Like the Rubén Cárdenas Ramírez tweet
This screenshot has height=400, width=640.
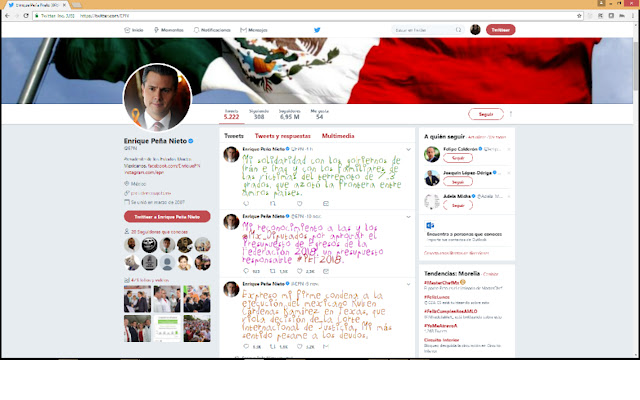point(300,347)
